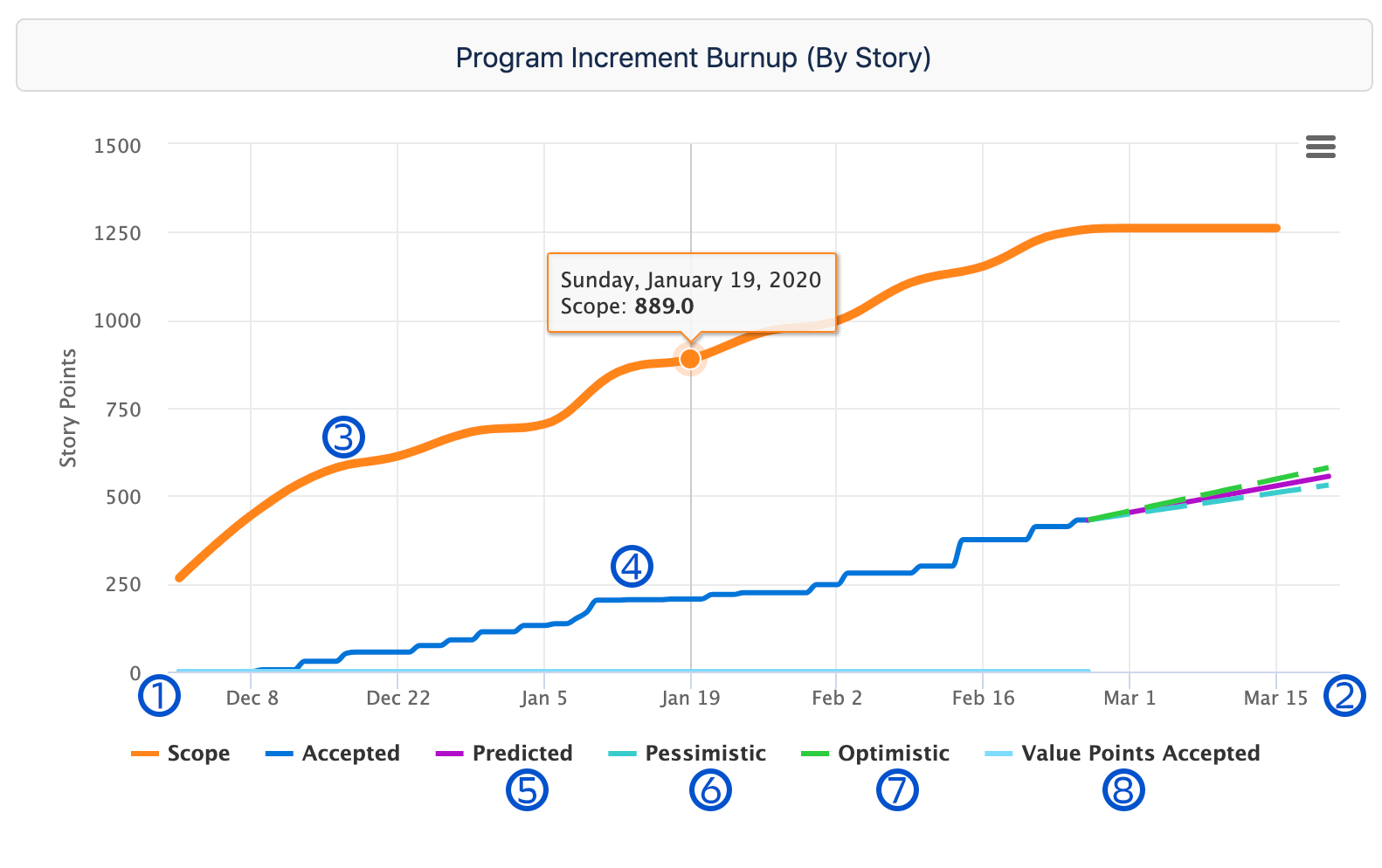The image size is (1382, 868).
Task: Click the Mar 15 x-axis label
Action: tap(1276, 698)
